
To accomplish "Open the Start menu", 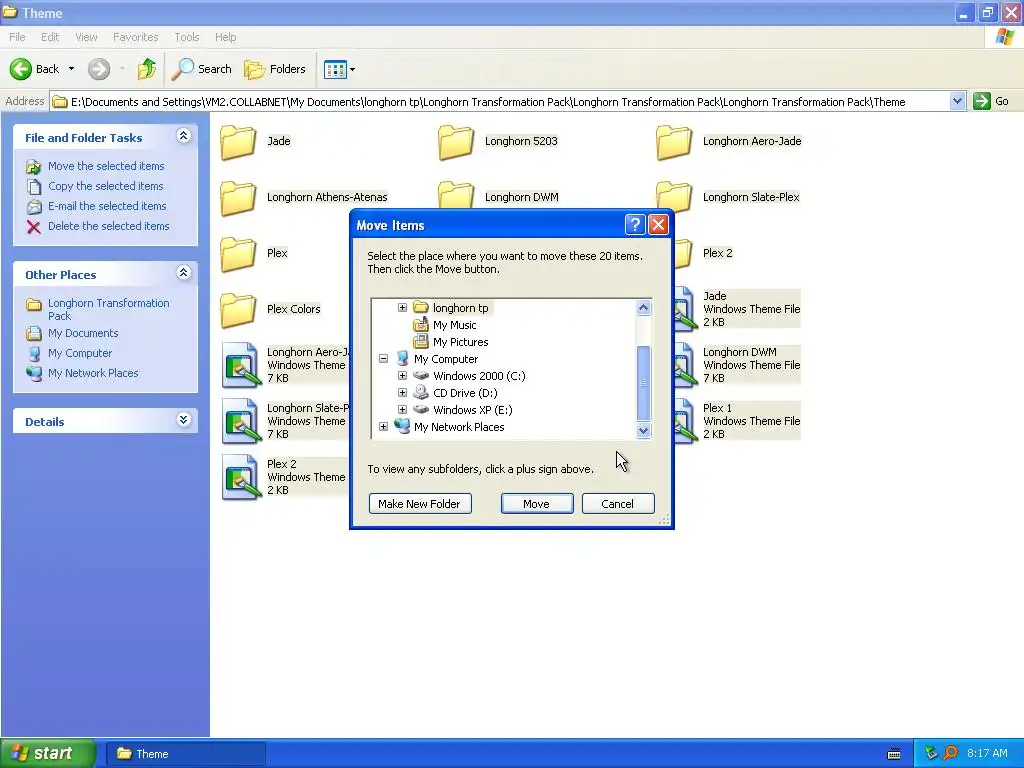I will 47,754.
